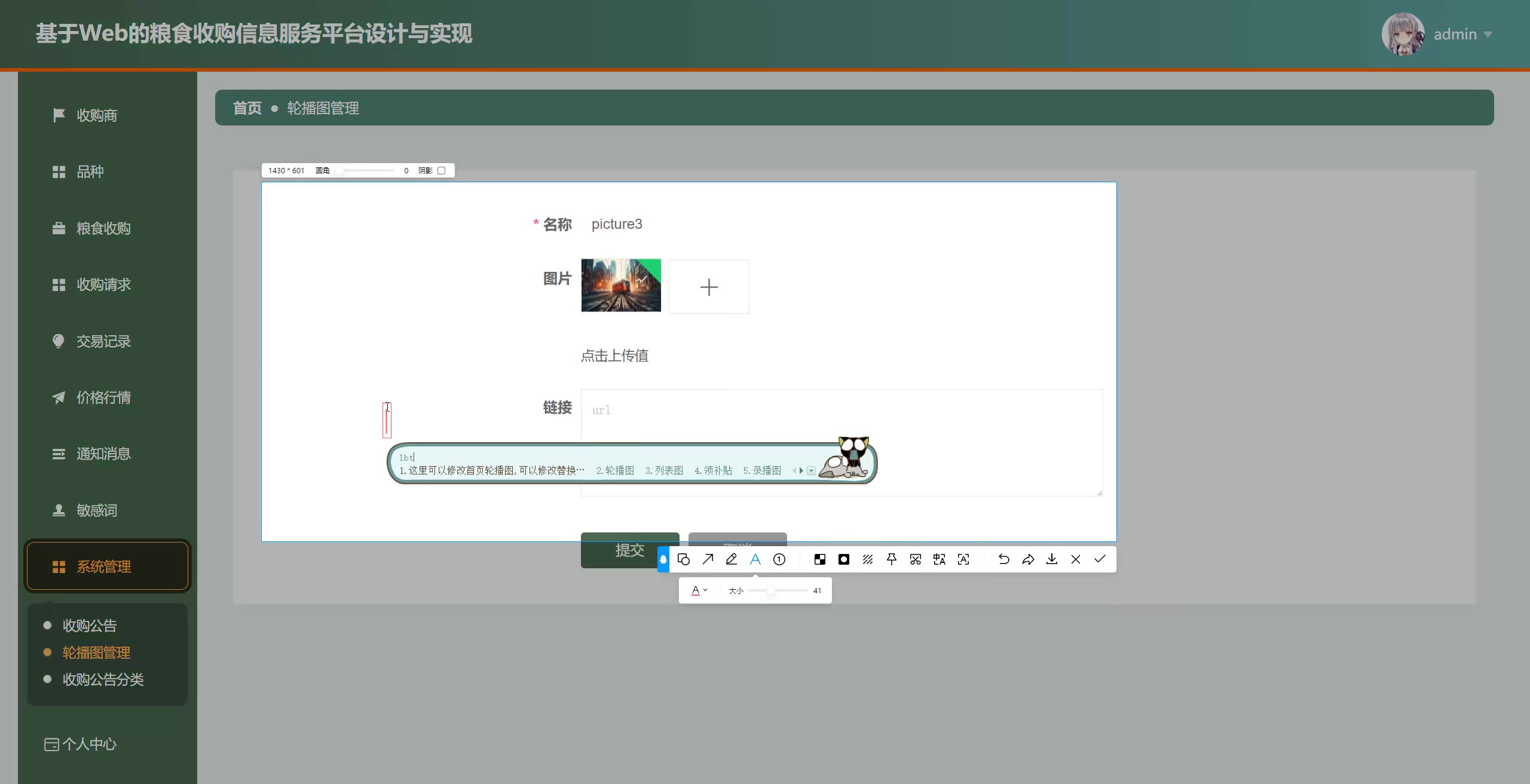Select the shapes tool in the screenshot toolbar

pyautogui.click(x=684, y=559)
